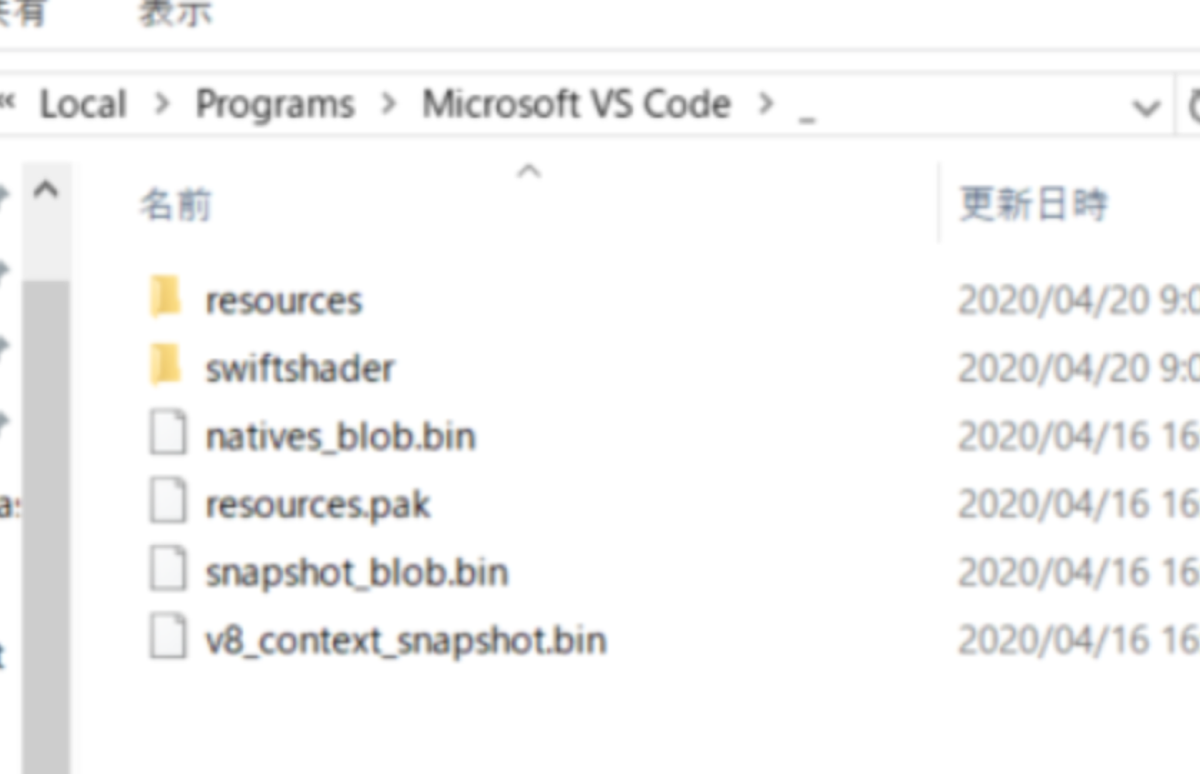The height and width of the screenshot is (774, 1200).
Task: Go to Programs in the address bar
Action: [x=275, y=104]
